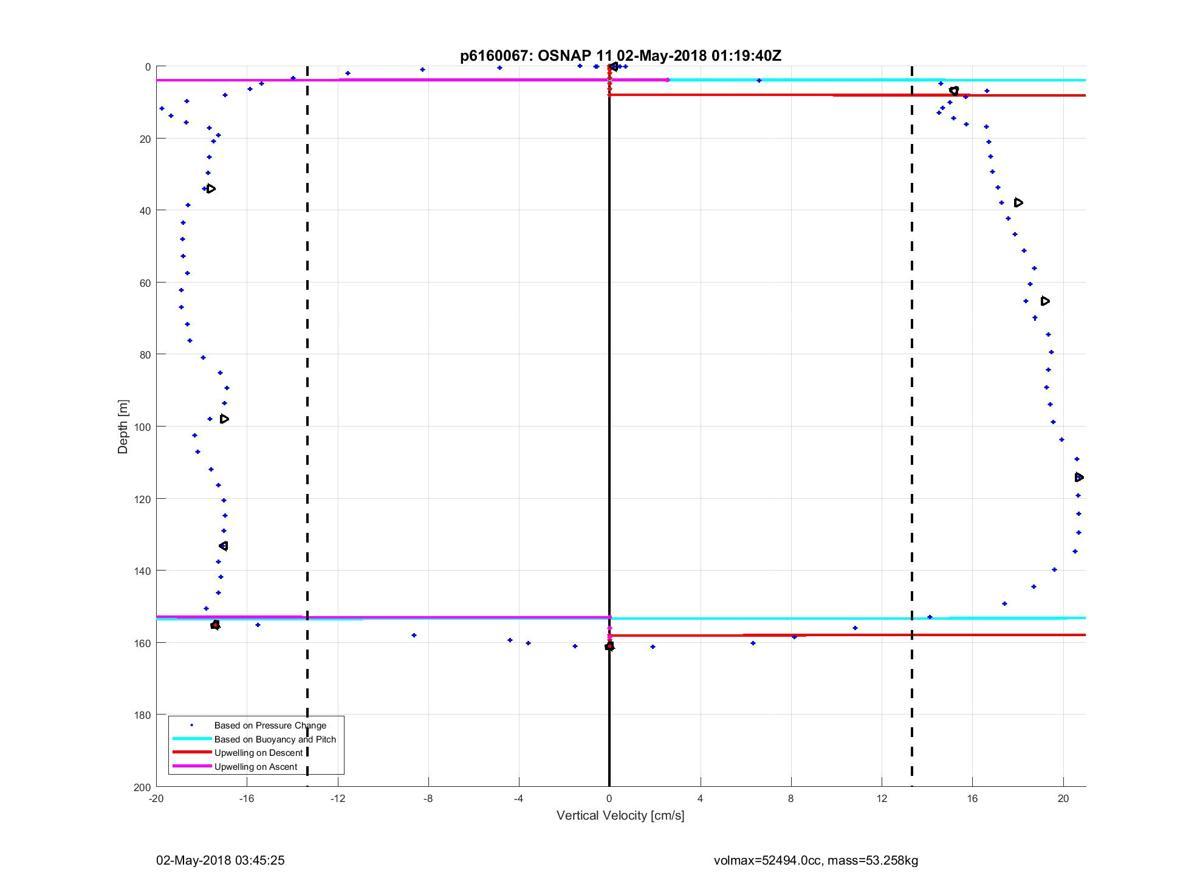Viewport: 1200px width, 885px height.
Task: Click the cyan line swatch in legend
Action: tap(191, 739)
